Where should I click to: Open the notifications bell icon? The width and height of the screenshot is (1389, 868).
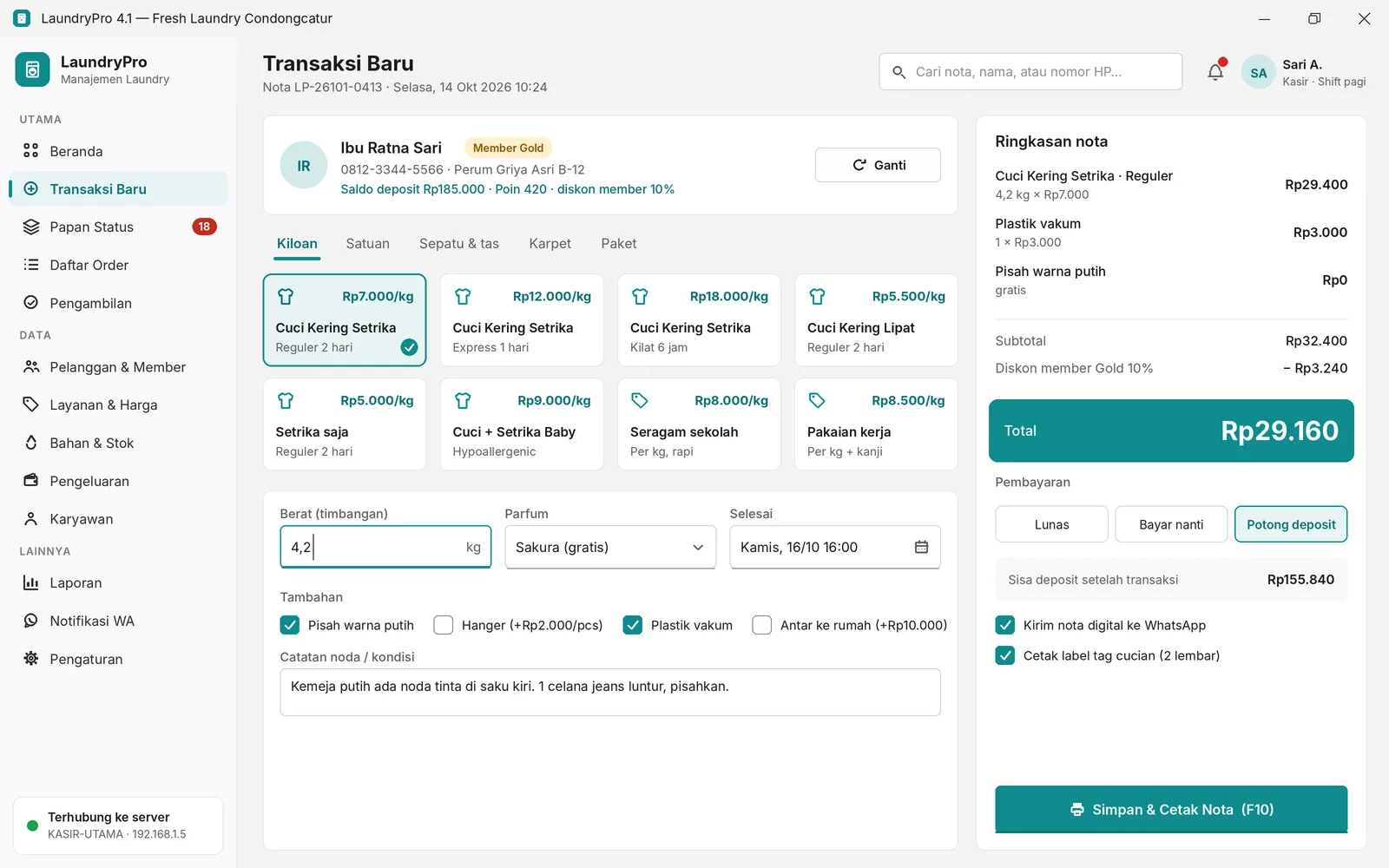tap(1215, 72)
